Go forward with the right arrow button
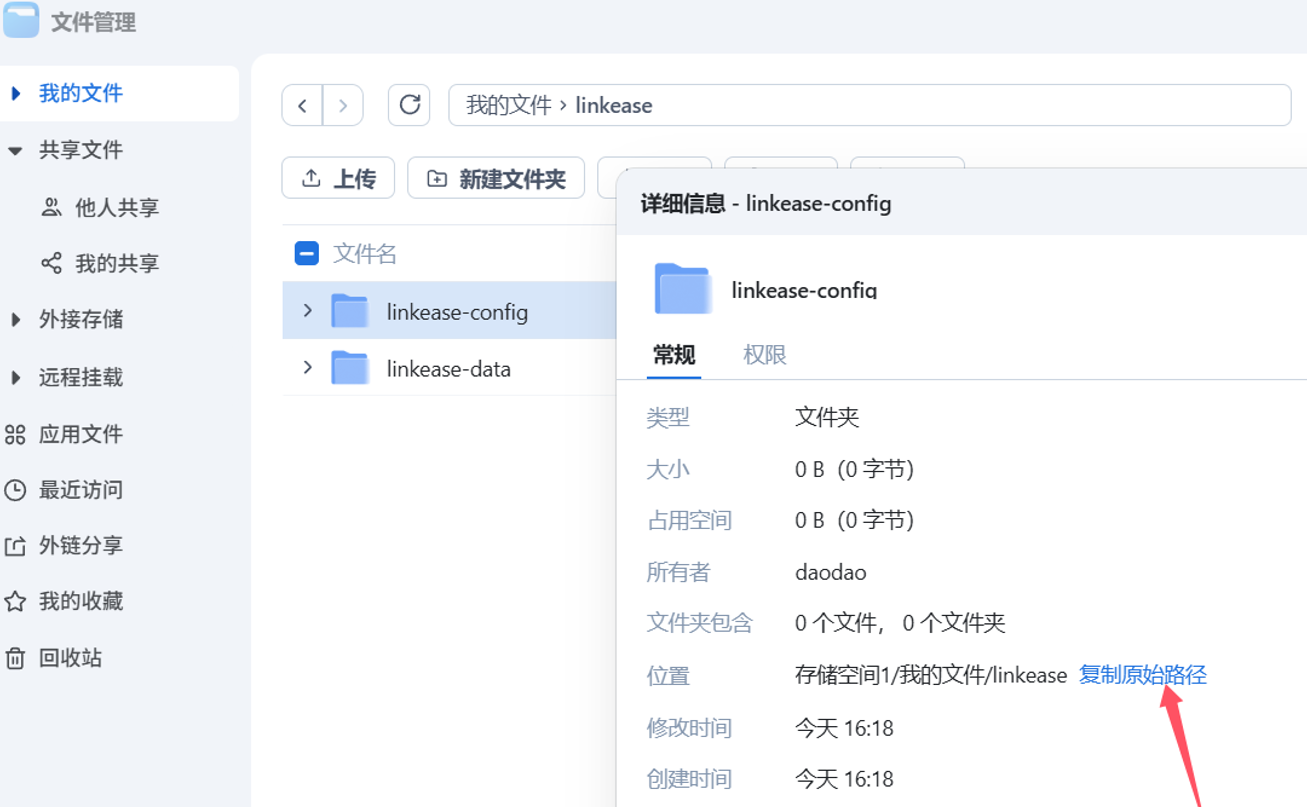This screenshot has height=807, width=1307. click(x=343, y=105)
